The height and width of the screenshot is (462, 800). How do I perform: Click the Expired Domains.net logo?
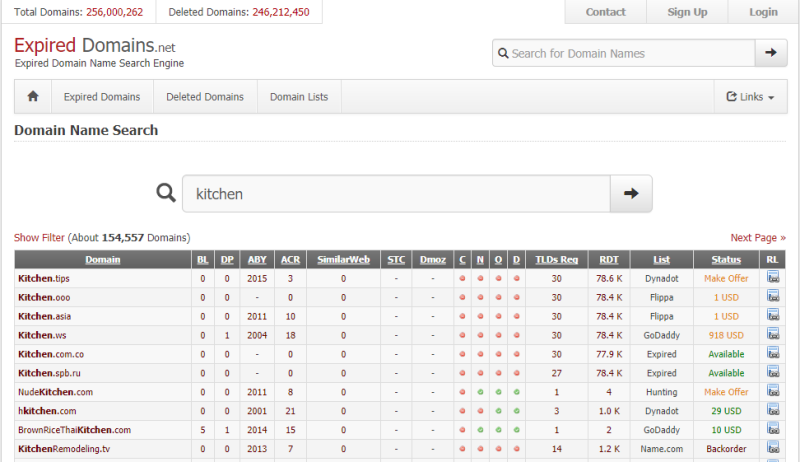(x=95, y=46)
